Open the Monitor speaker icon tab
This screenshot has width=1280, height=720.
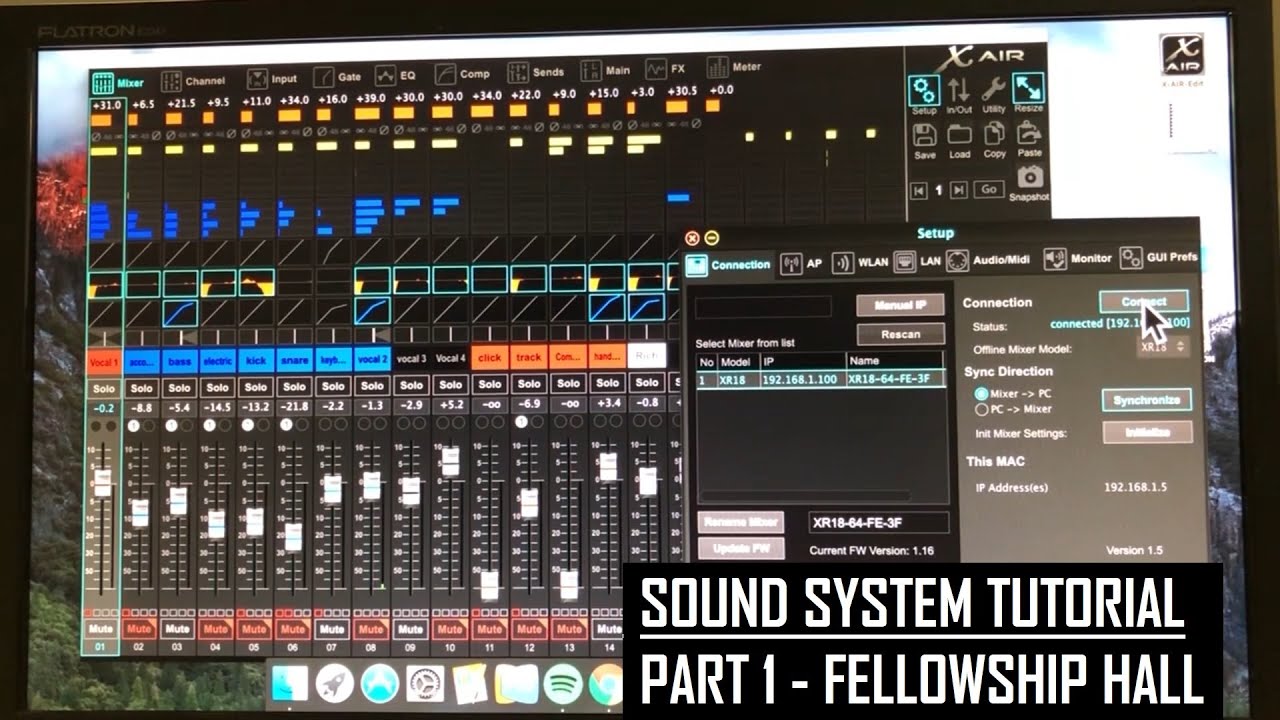pos(1077,259)
